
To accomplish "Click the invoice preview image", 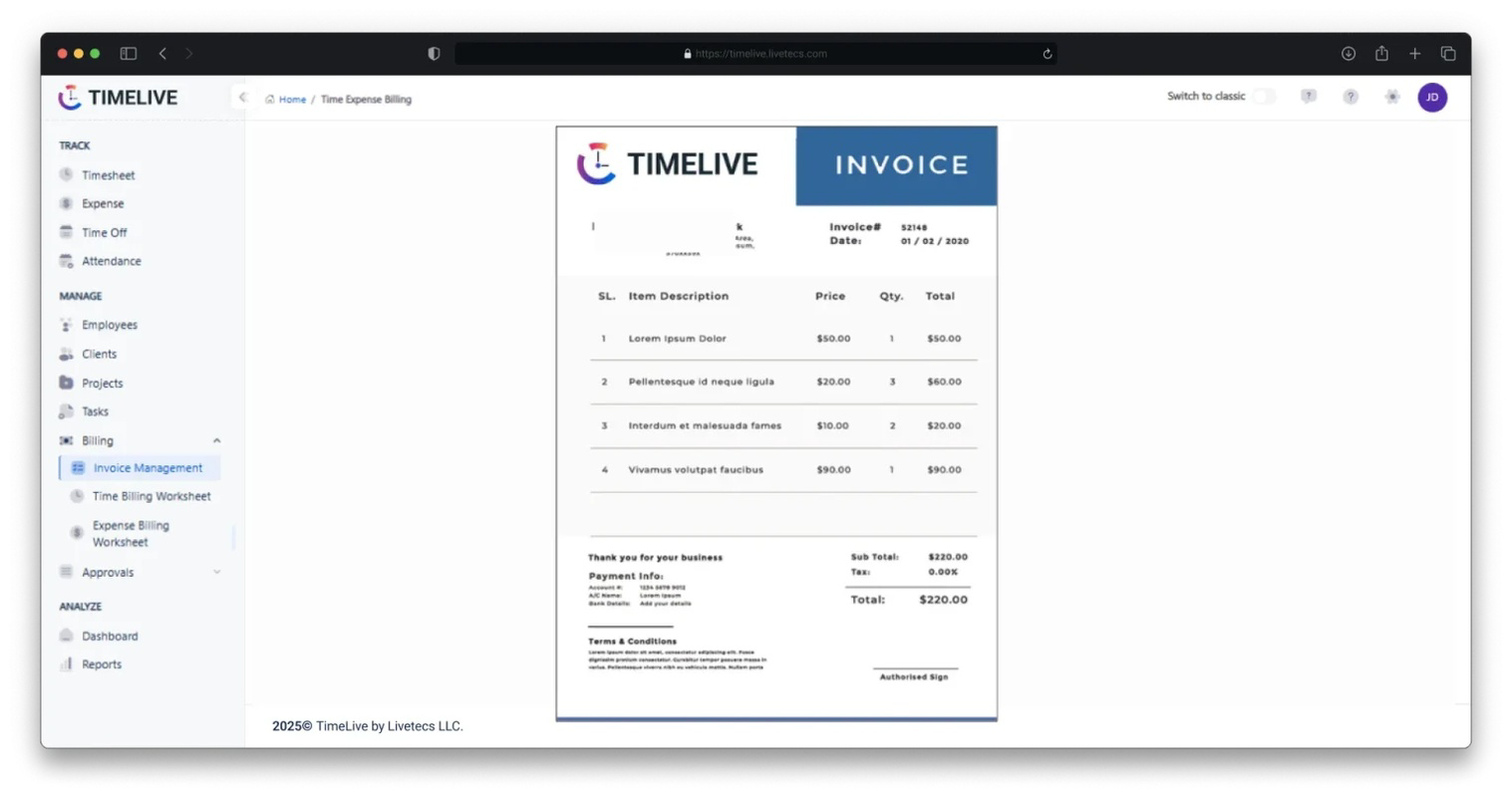I will [x=776, y=423].
